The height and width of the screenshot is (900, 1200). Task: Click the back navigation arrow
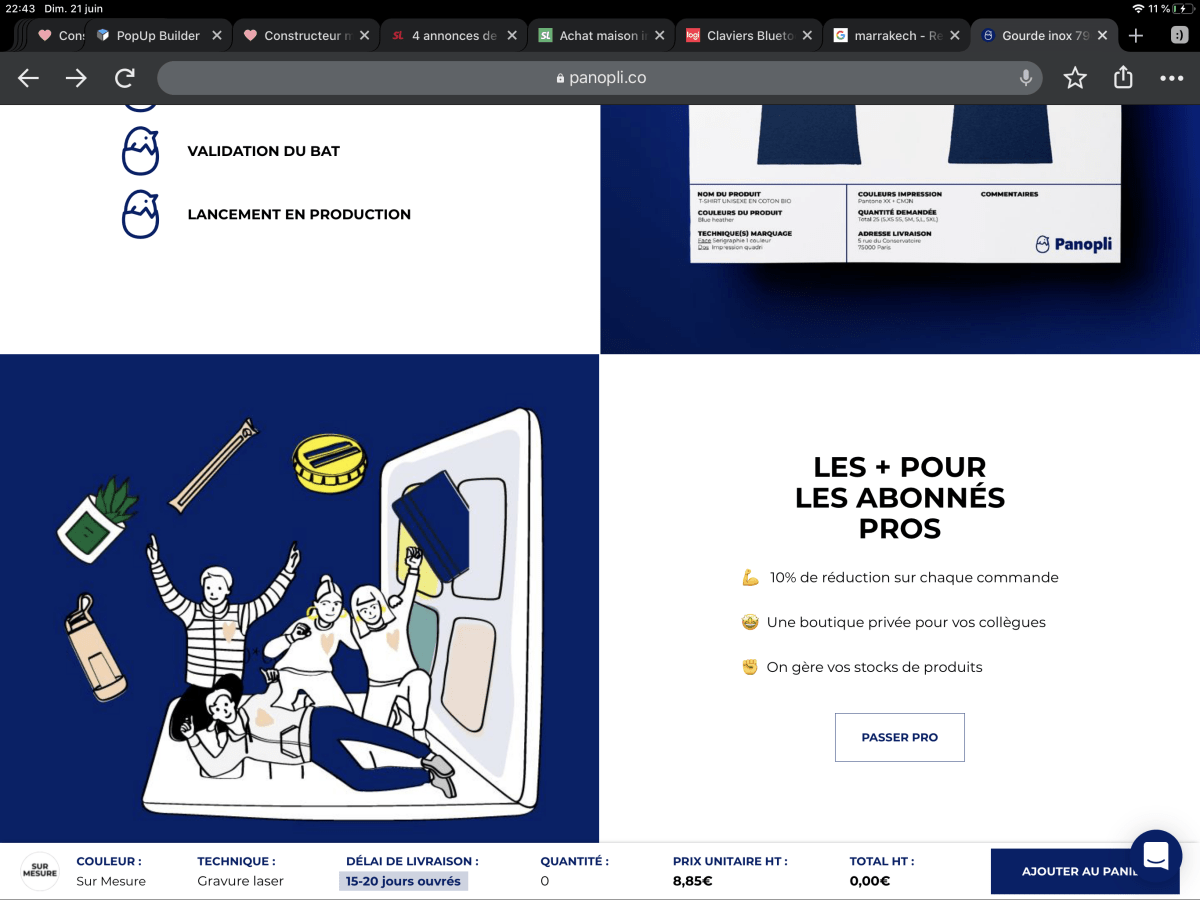(28, 78)
